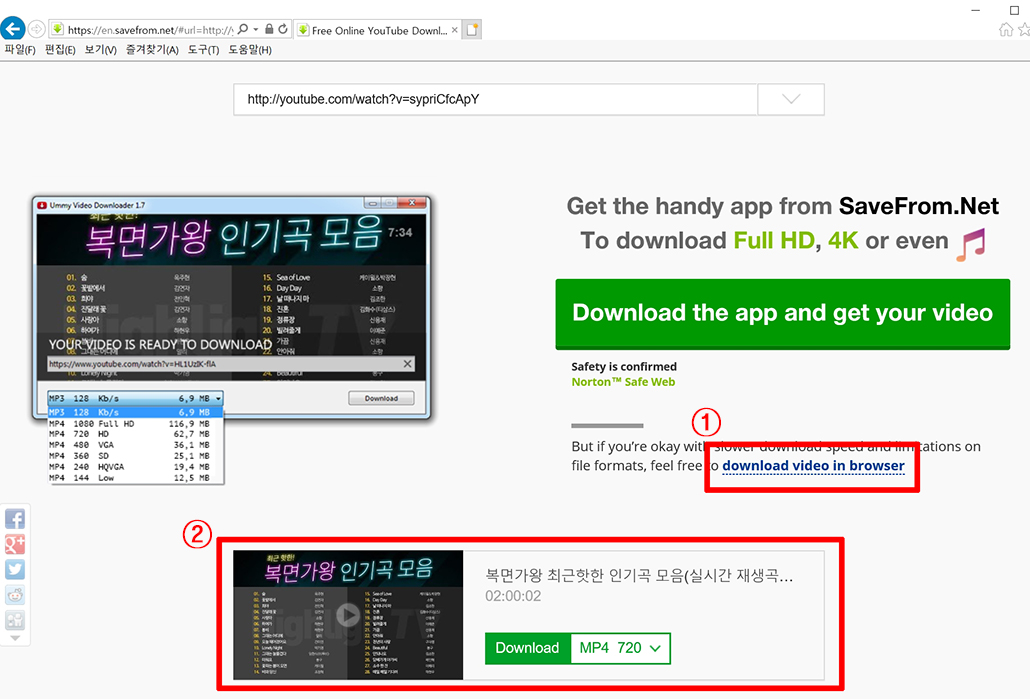This screenshot has height=699, width=1030.
Task: Click the favicon on the Free Online YouTube tab
Action: click(303, 30)
